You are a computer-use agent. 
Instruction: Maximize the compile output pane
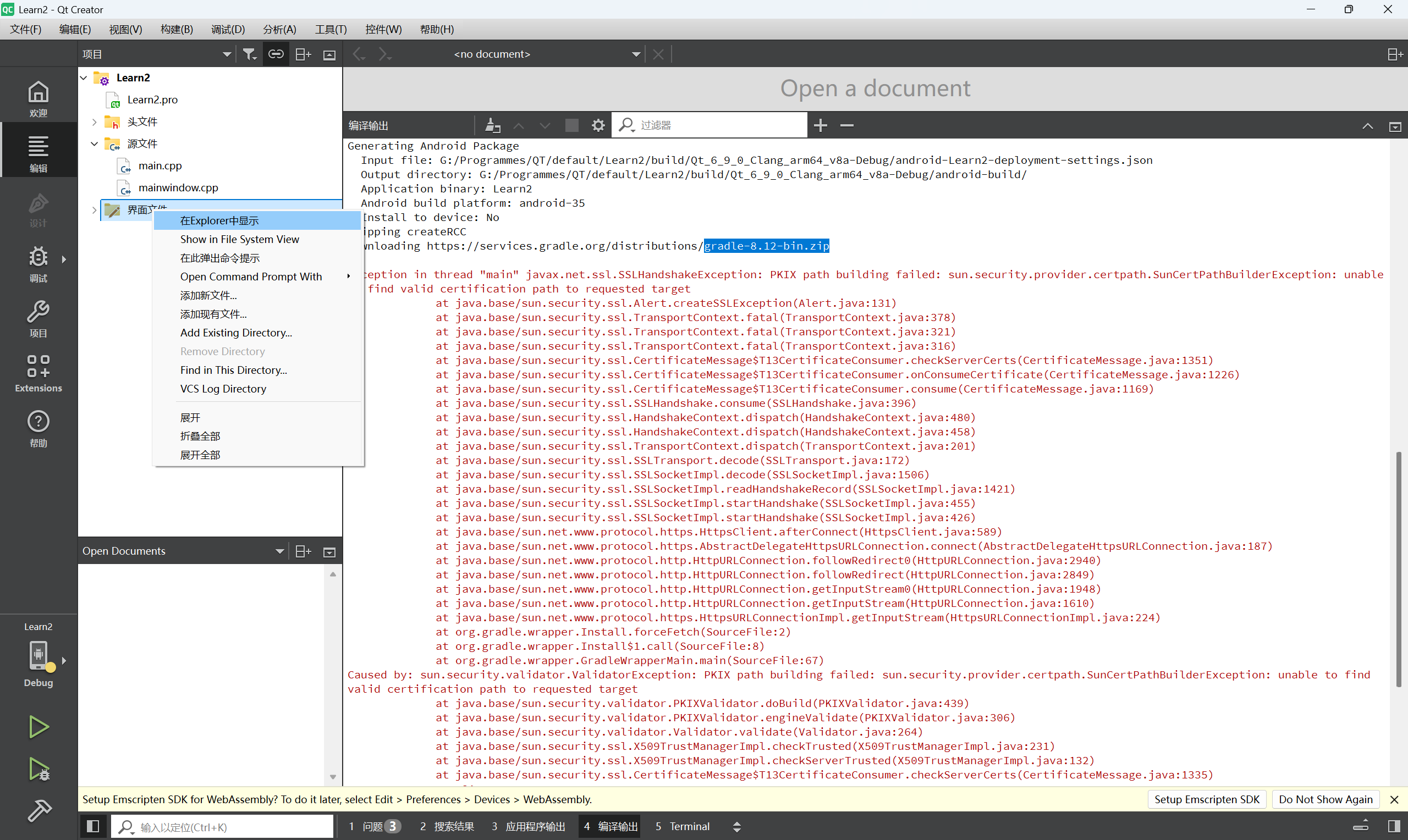[x=1395, y=126]
